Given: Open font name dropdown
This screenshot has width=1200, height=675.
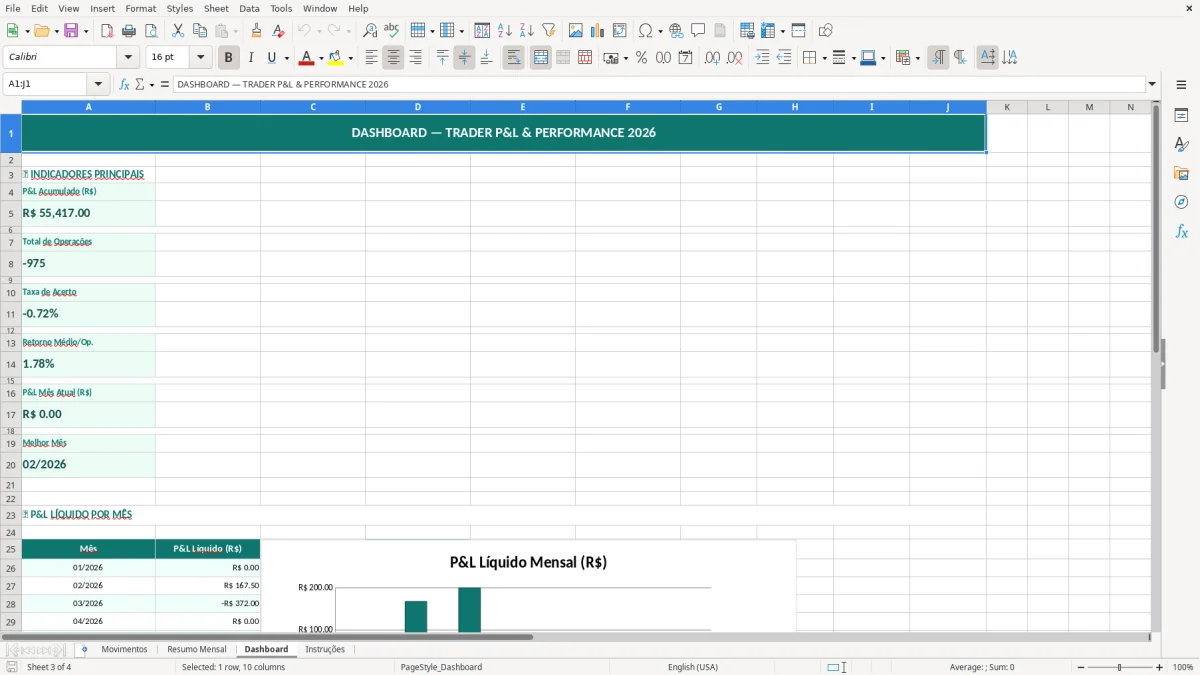Looking at the screenshot, I should tap(128, 58).
